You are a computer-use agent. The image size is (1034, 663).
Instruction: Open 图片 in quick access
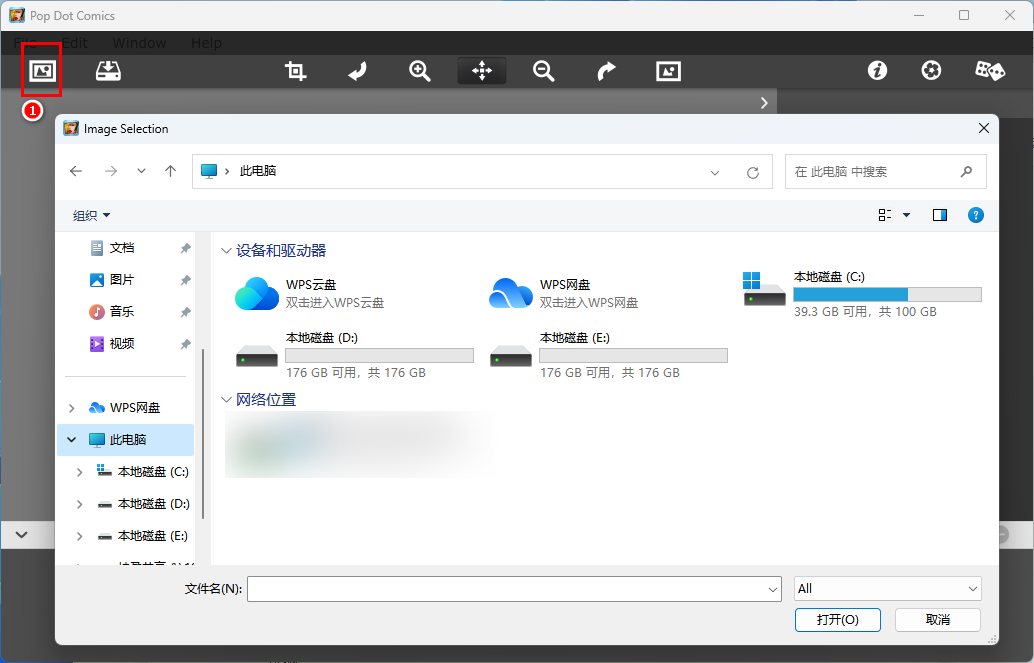pos(122,280)
